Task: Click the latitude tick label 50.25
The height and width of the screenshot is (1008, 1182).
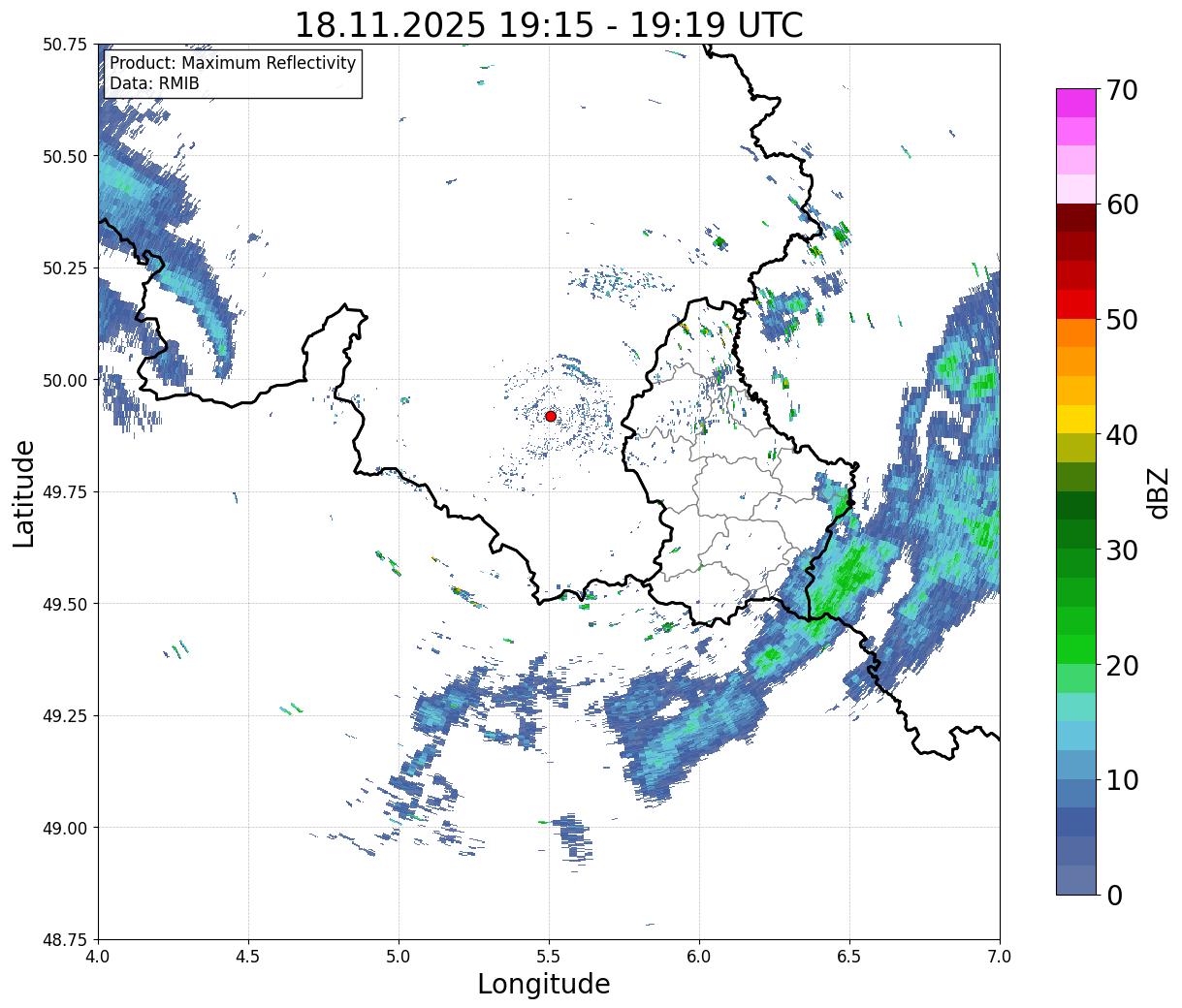Action: [x=66, y=268]
